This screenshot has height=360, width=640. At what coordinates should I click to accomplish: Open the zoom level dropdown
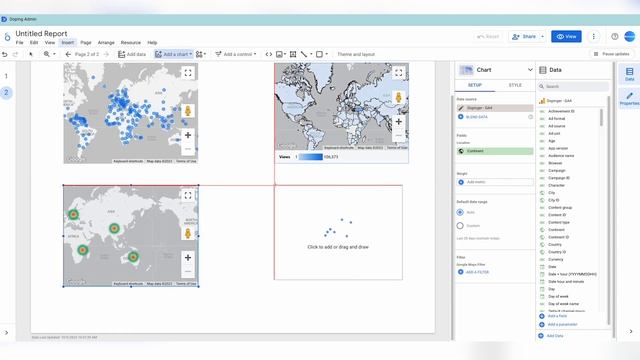49,54
